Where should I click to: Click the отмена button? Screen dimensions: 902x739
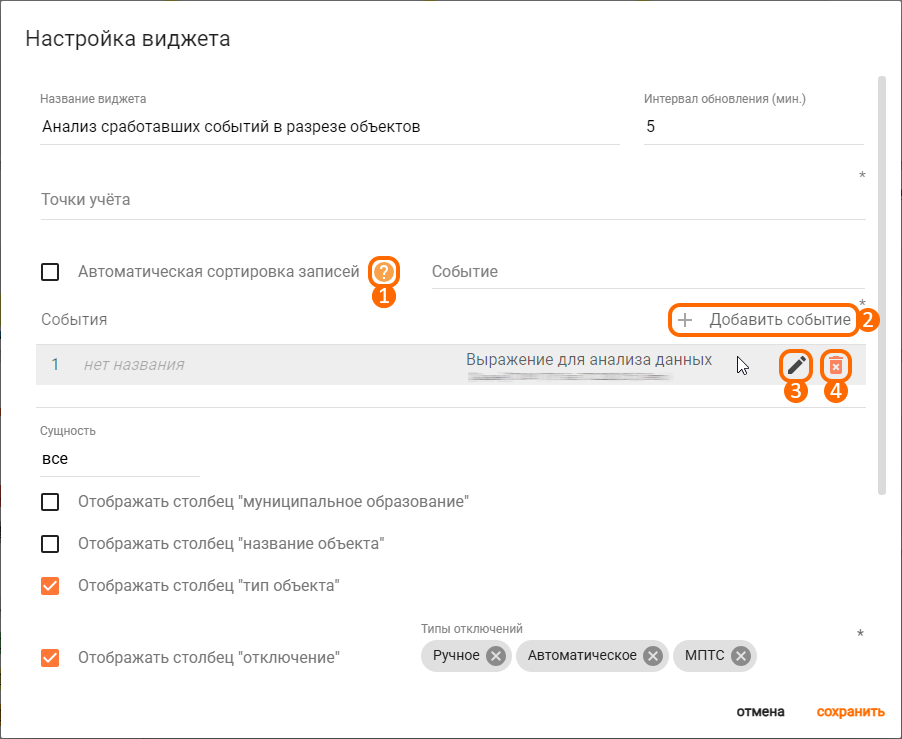tap(760, 712)
